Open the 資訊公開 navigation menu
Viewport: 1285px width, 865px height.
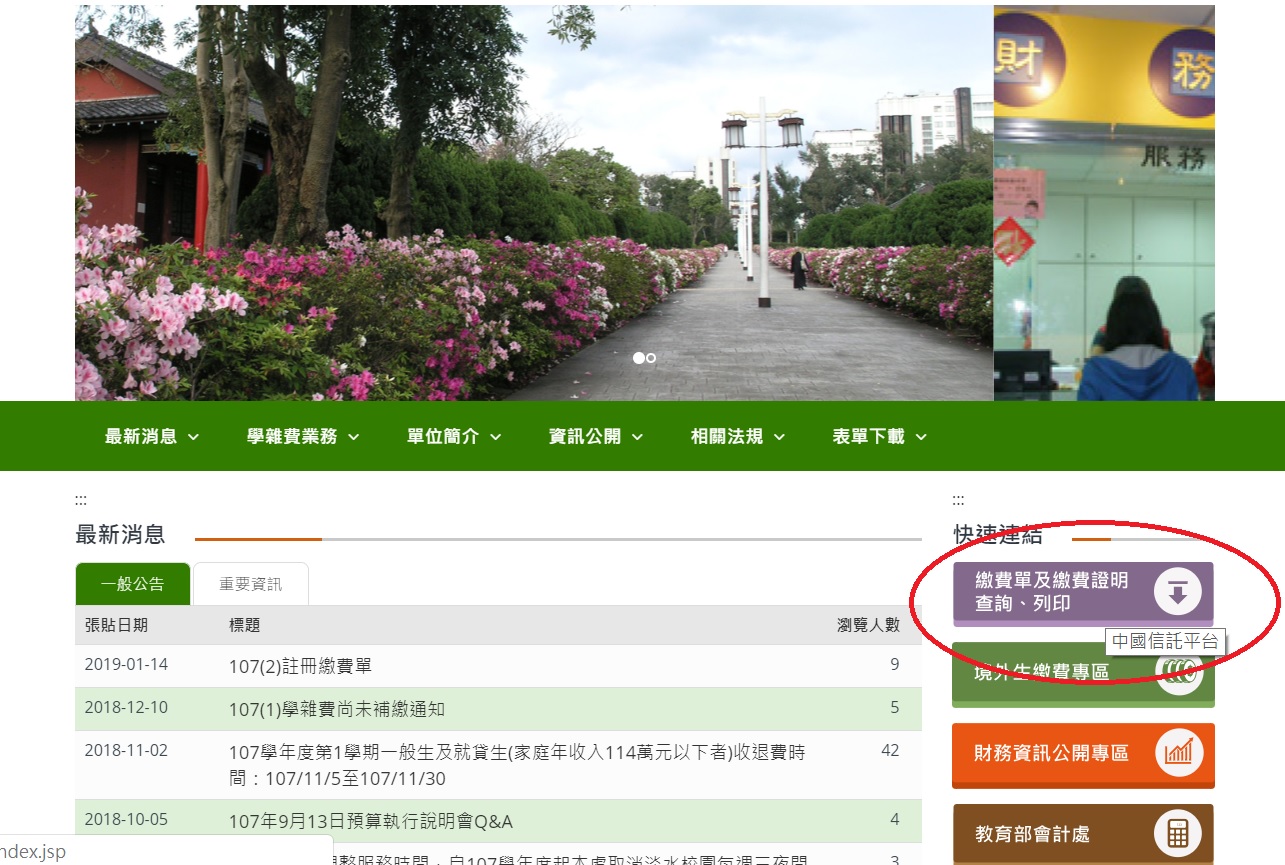pos(596,436)
